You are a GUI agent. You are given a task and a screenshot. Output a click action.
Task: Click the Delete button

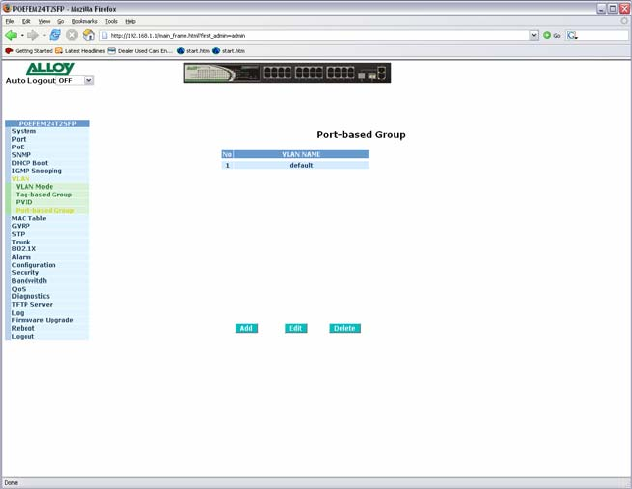345,328
